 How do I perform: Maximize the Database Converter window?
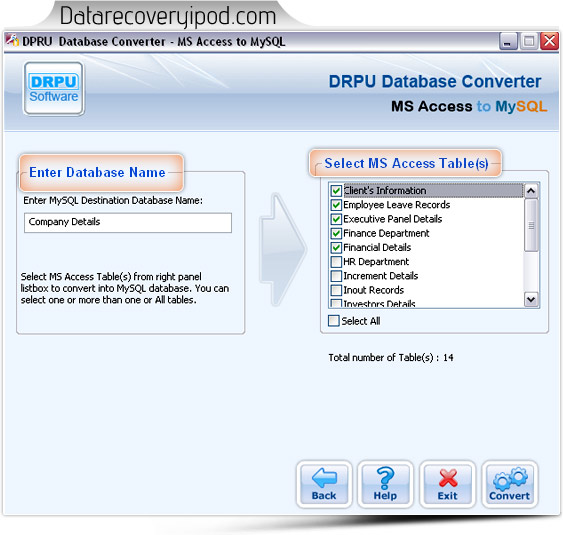pos(529,41)
